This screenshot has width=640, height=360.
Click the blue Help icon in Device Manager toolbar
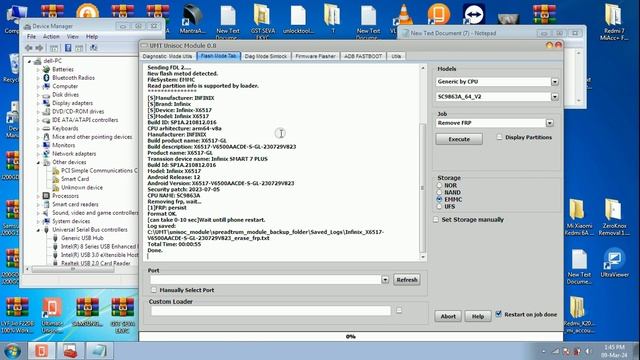68,48
